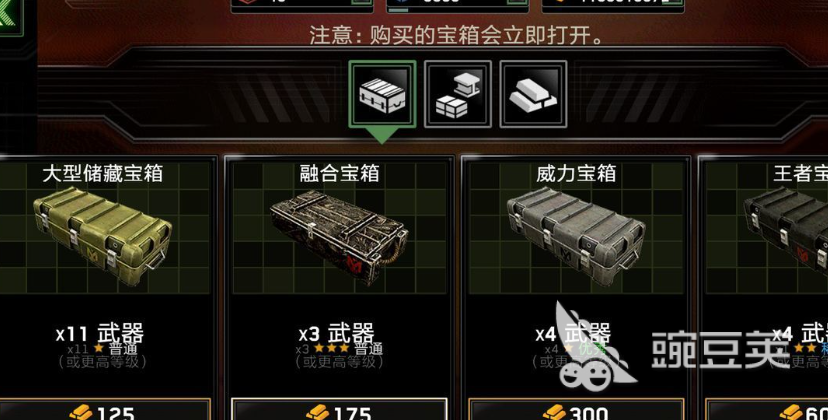Purchase the king crate at right edge

click(x=767, y=410)
